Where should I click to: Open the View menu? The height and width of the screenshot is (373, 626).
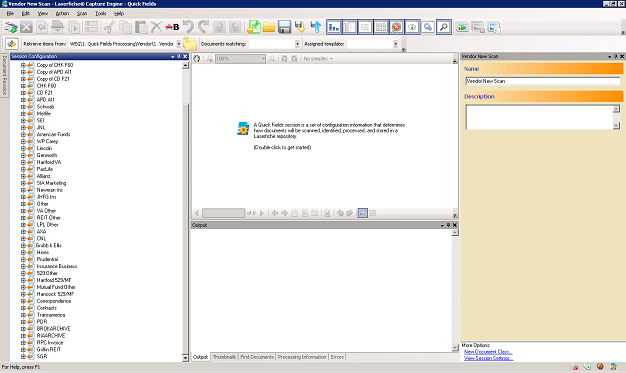coord(43,13)
